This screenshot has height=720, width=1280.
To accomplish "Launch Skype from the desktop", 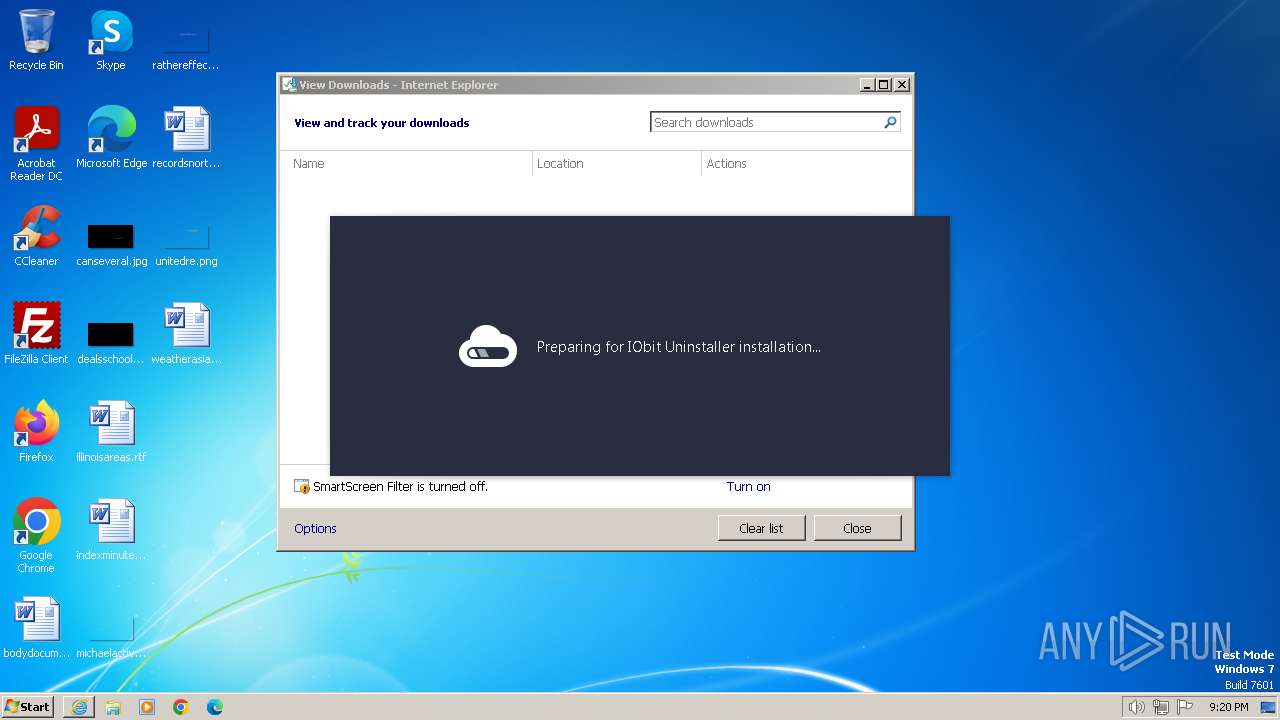I will [110, 40].
